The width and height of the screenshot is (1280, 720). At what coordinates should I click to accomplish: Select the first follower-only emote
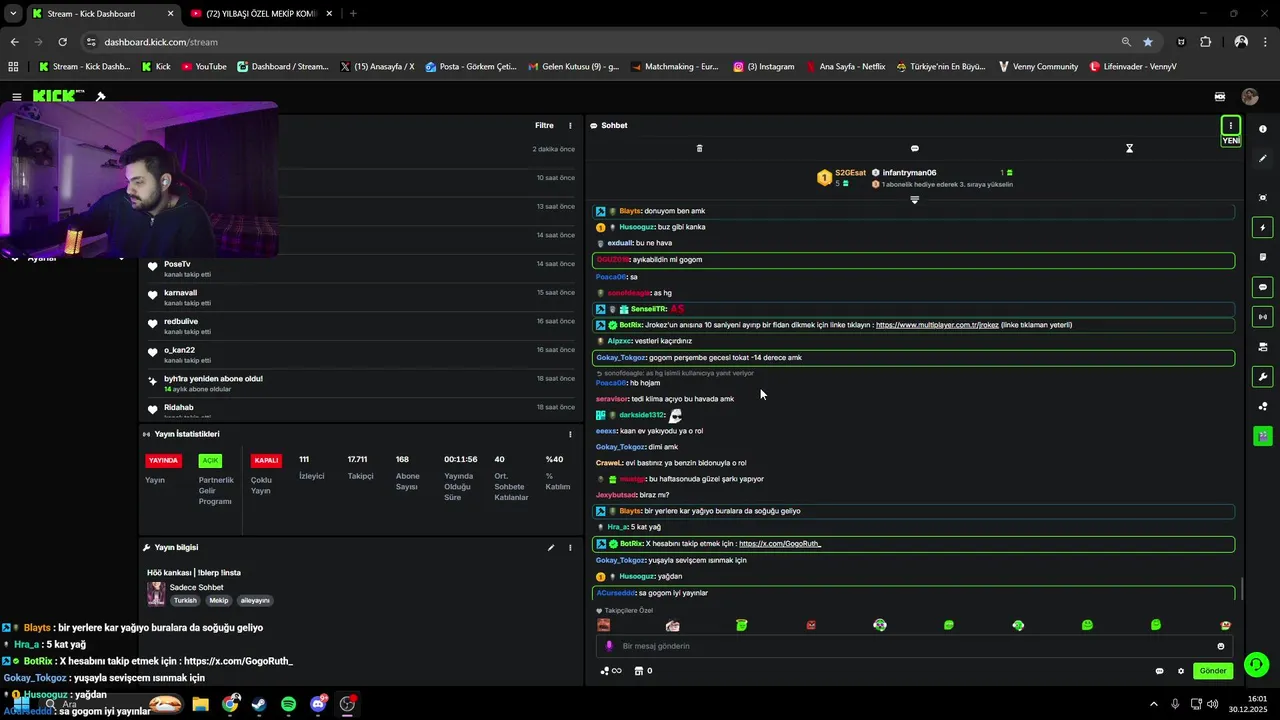[603, 625]
